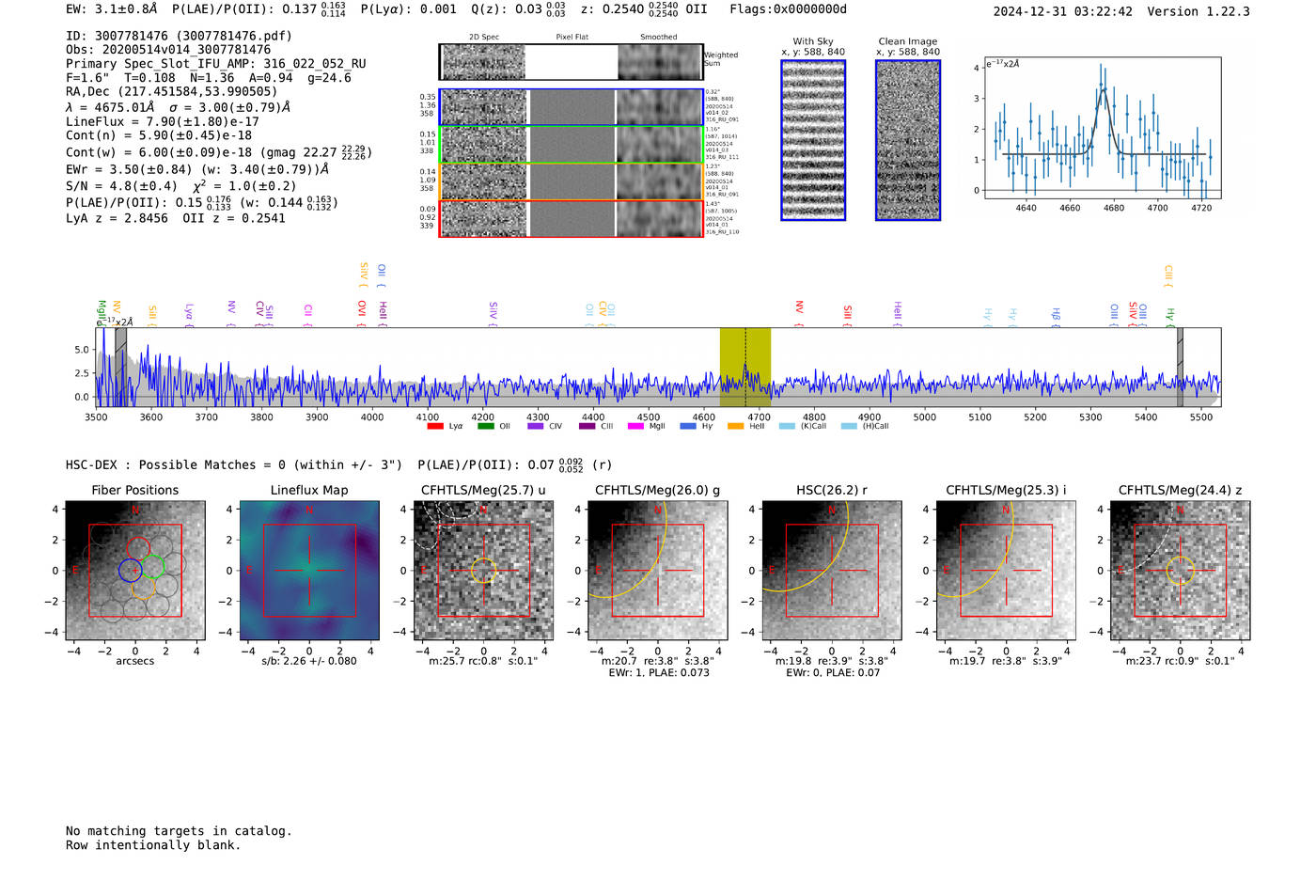
Task: Click the orange HeII legend swatch
Action: pos(735,427)
